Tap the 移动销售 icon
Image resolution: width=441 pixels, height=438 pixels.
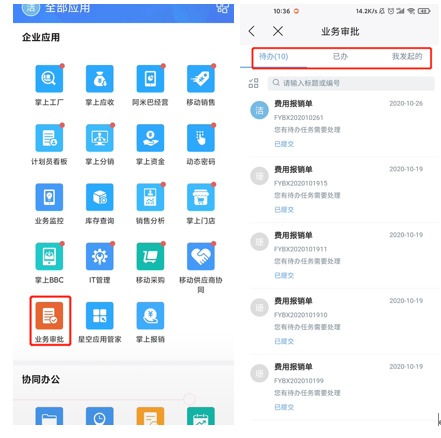click(201, 78)
